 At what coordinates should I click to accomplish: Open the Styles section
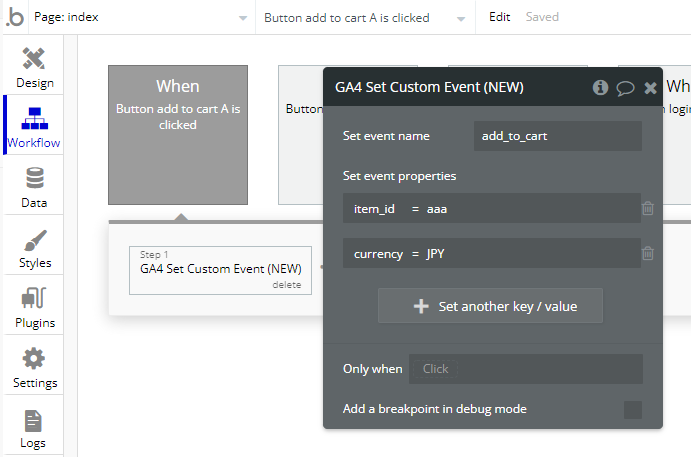pos(35,247)
